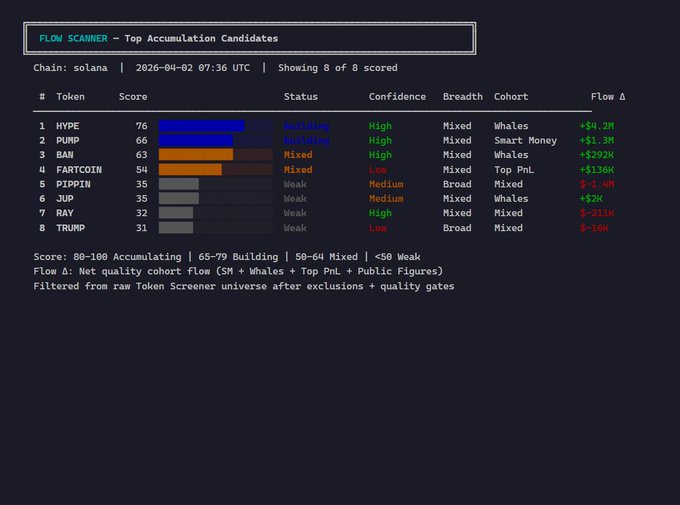Click RAY's -$211K flow value
This screenshot has height=505, width=680.
coord(597,213)
